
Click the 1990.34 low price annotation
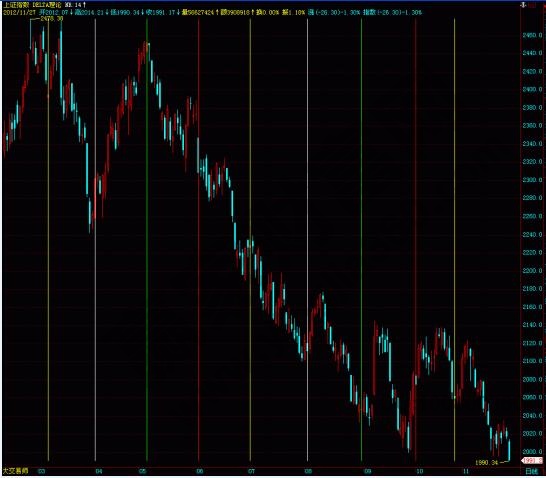click(487, 463)
